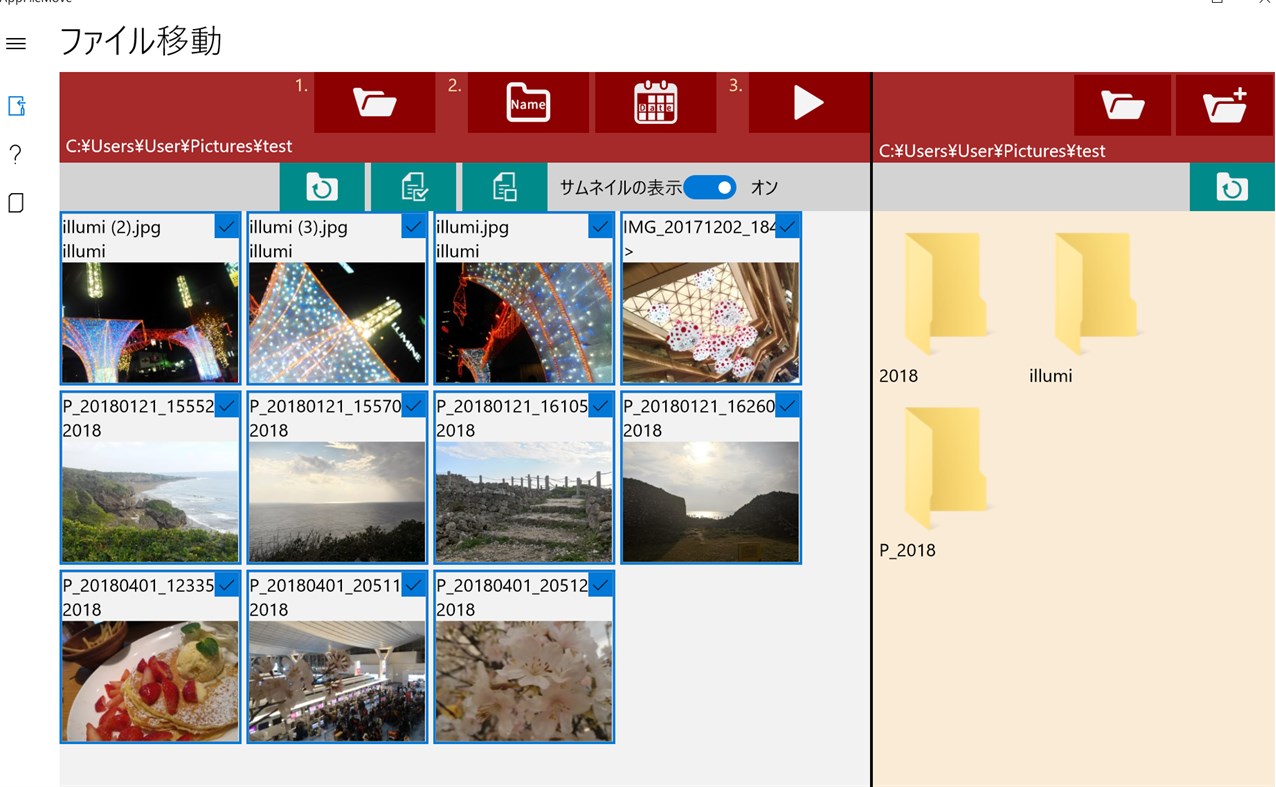
Task: Refresh the source file list
Action: pyautogui.click(x=321, y=187)
